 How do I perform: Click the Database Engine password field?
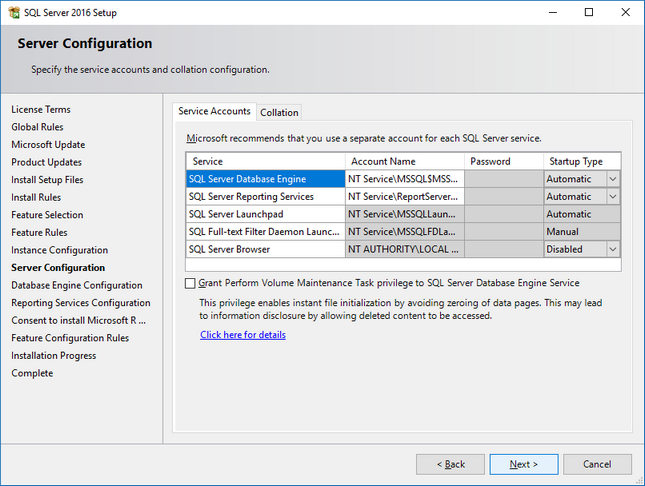[x=504, y=179]
